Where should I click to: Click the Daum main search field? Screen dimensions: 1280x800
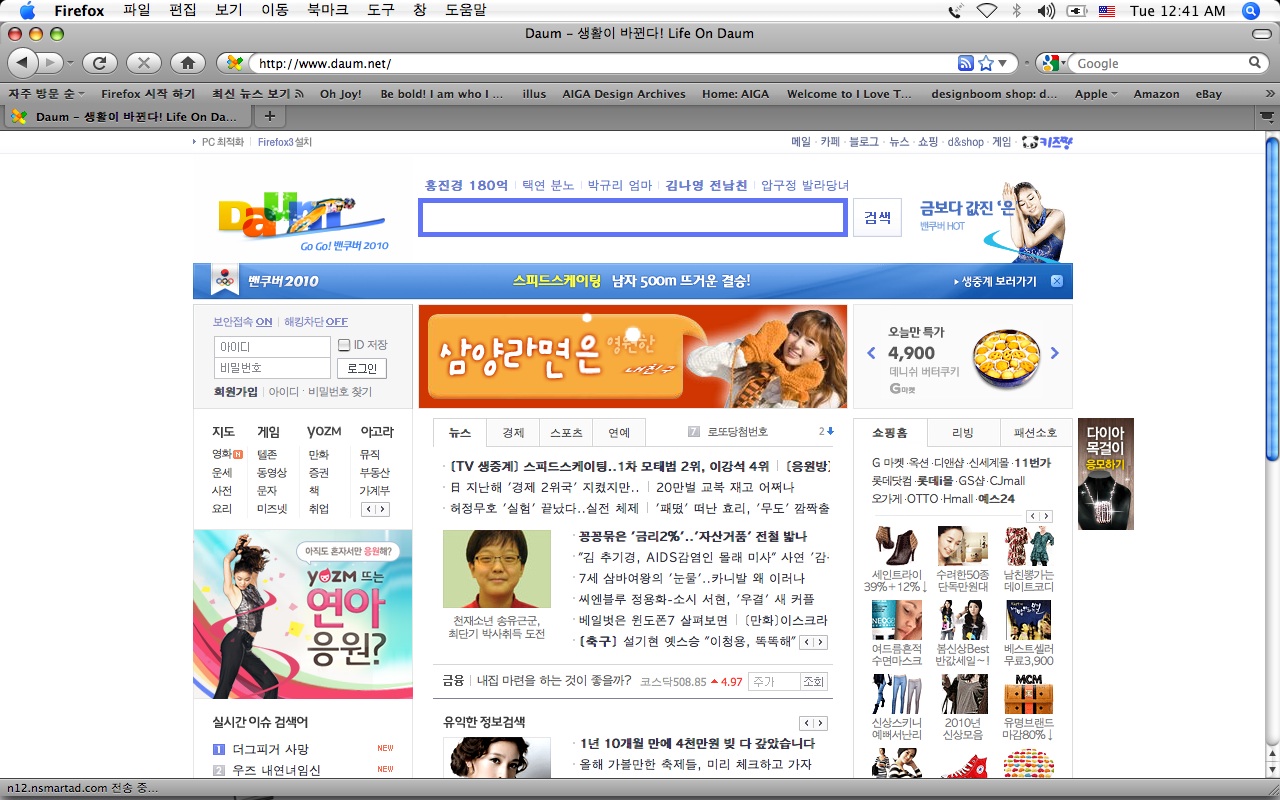point(633,218)
